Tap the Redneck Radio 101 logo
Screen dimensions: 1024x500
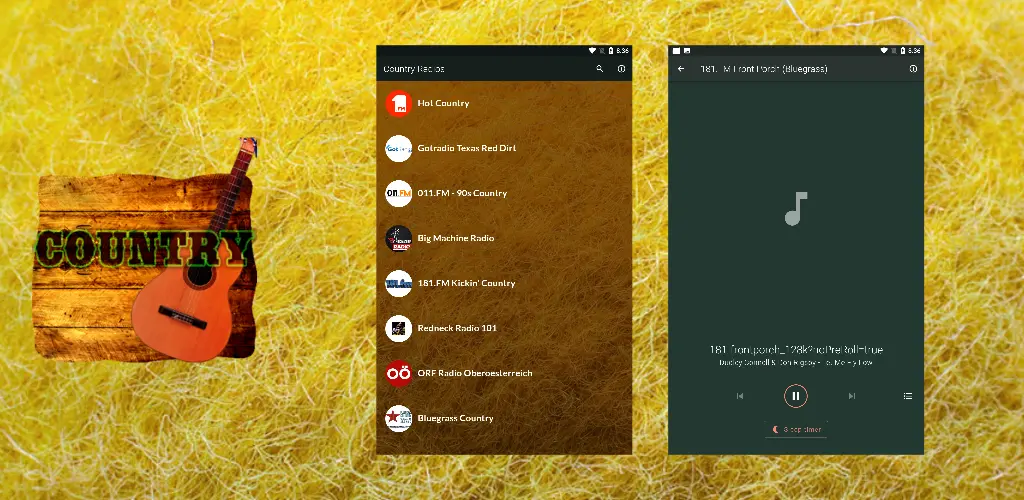coord(398,328)
